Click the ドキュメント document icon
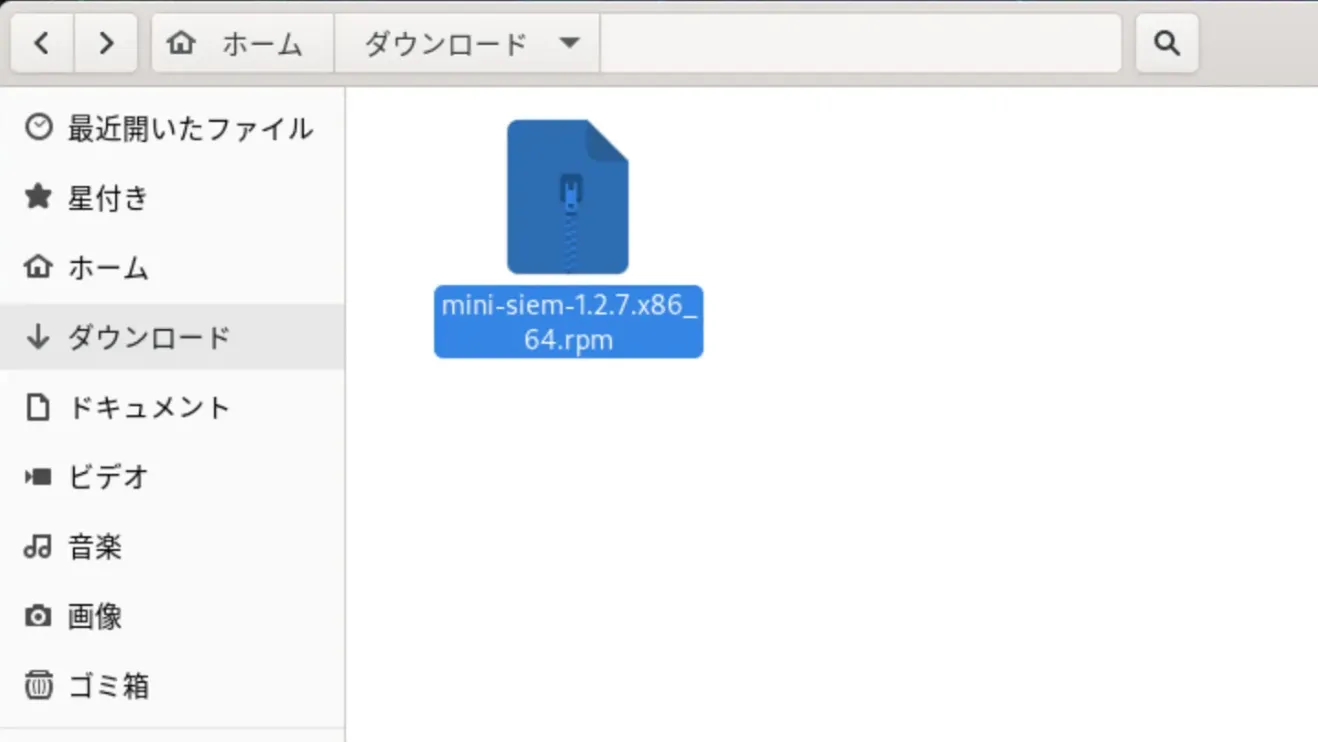Viewport: 1318px width, 742px height. 38,407
